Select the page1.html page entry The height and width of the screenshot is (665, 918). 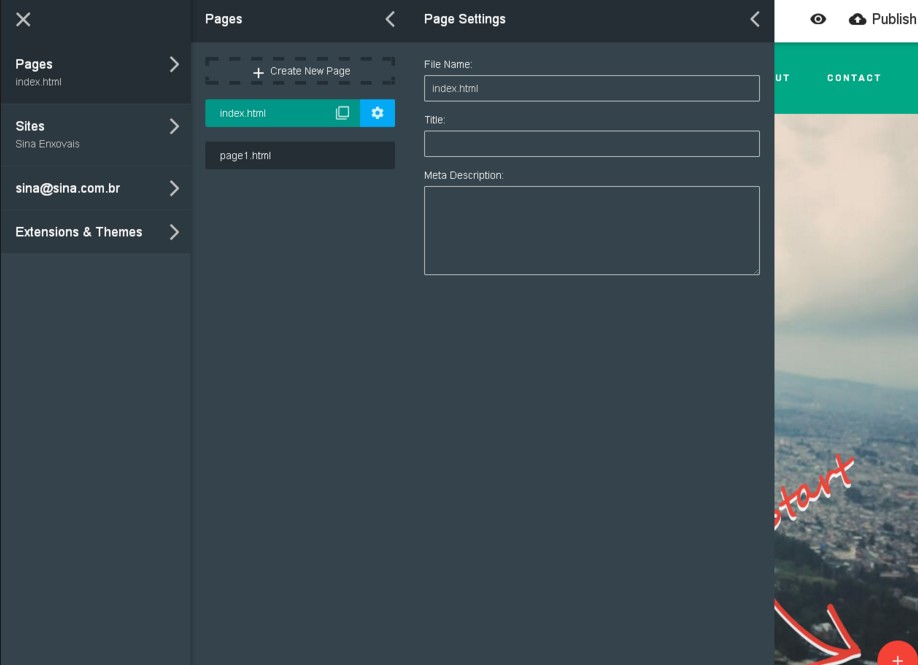click(300, 155)
